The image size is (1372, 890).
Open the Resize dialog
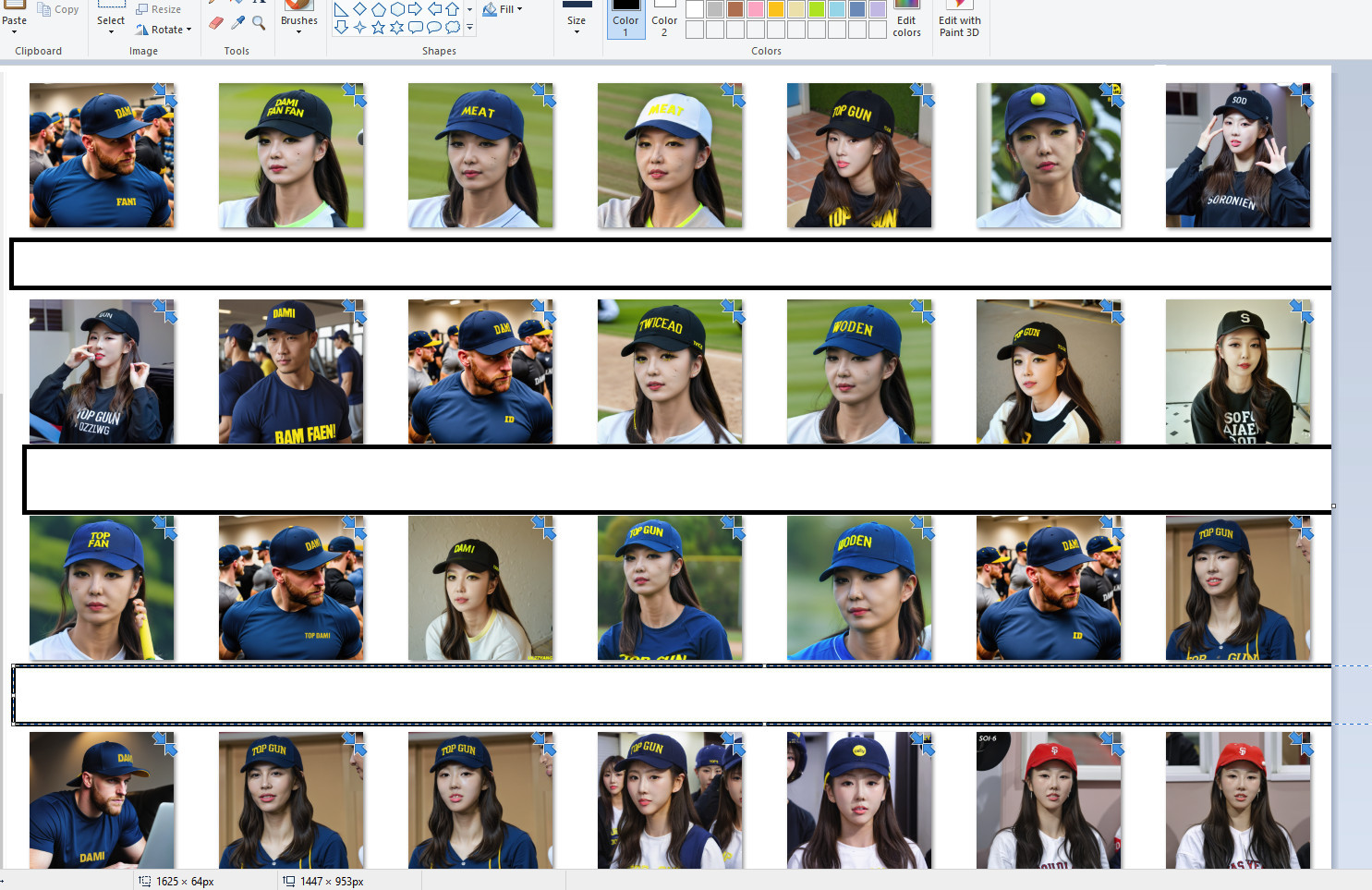[x=158, y=9]
